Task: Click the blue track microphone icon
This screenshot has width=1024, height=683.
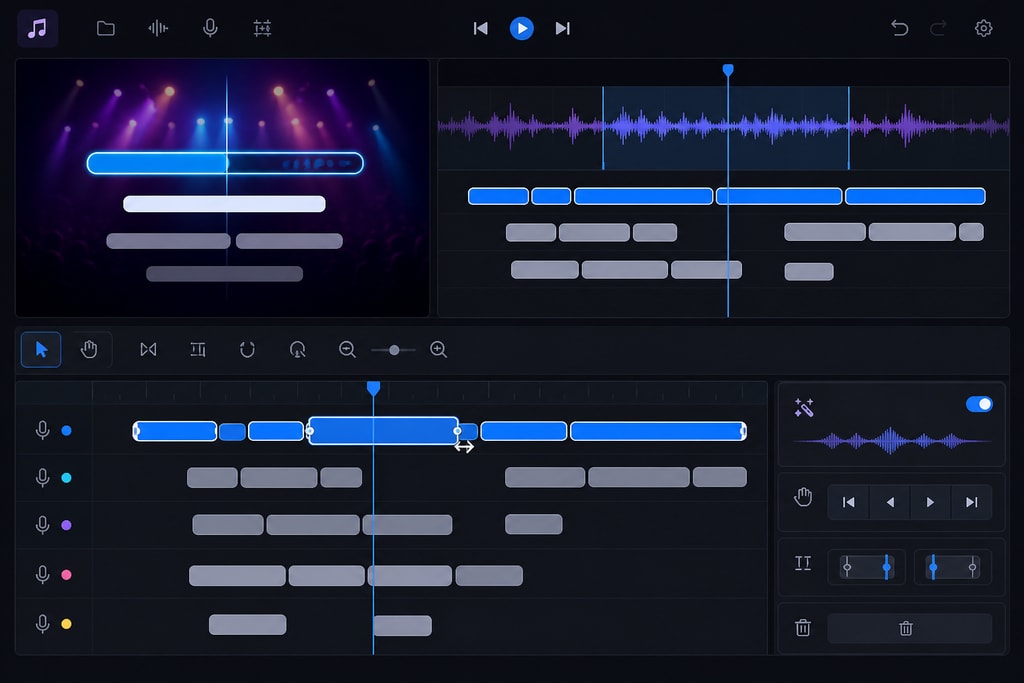Action: (42, 430)
